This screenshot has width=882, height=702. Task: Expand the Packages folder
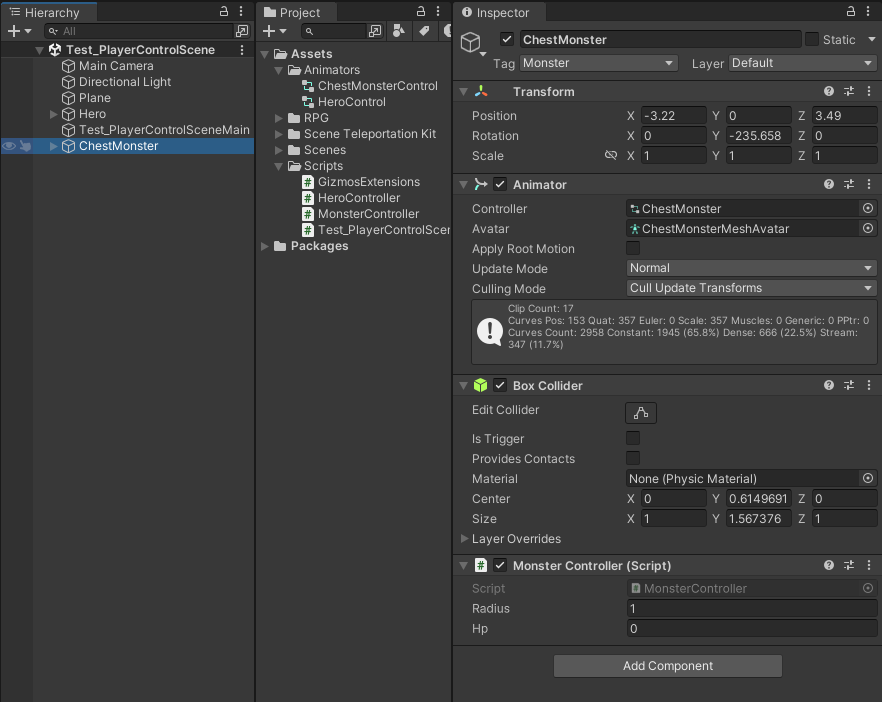click(x=265, y=246)
